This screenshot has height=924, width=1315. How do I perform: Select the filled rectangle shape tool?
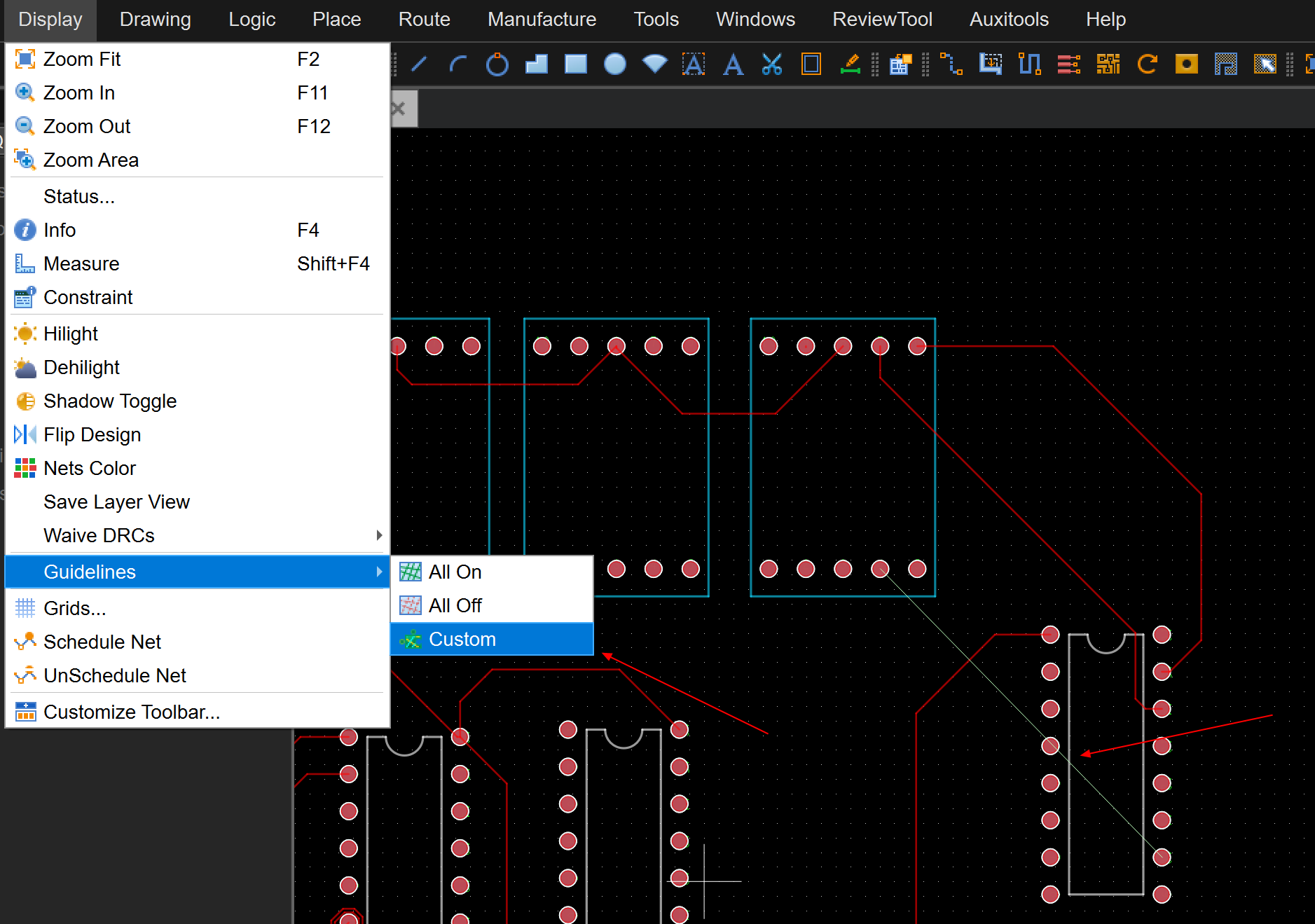pyautogui.click(x=576, y=64)
